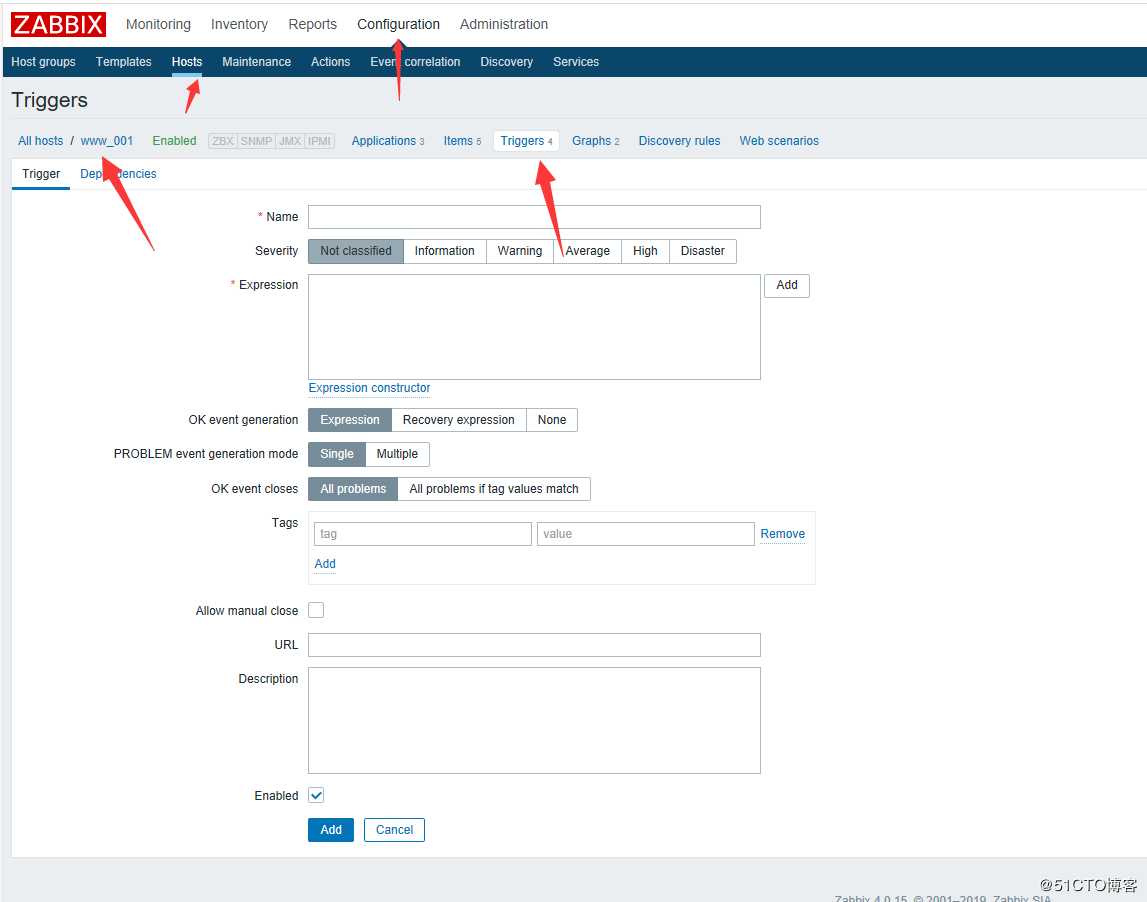
Task: Click the ZABBIX logo
Action: 58,24
